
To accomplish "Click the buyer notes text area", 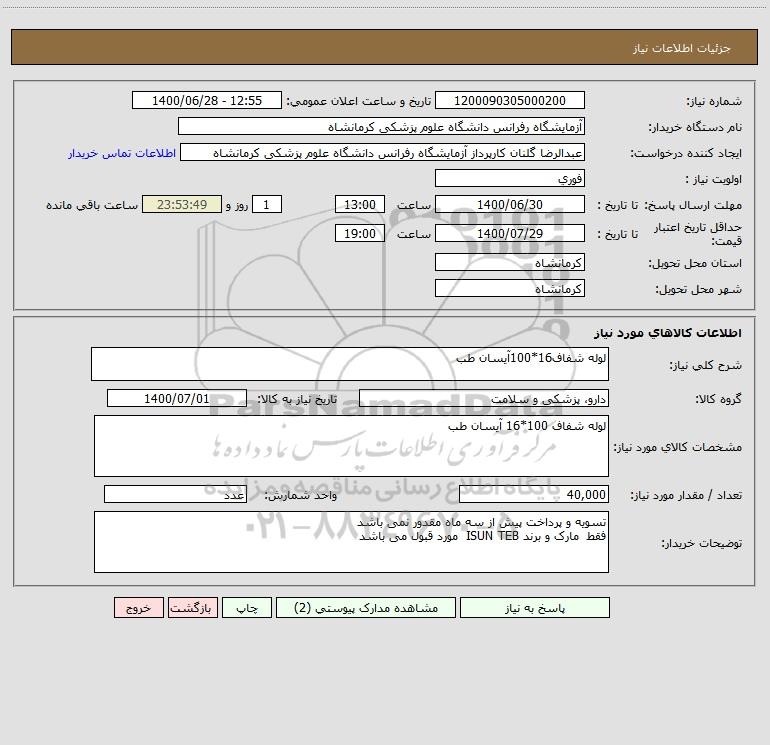I will click(351, 542).
